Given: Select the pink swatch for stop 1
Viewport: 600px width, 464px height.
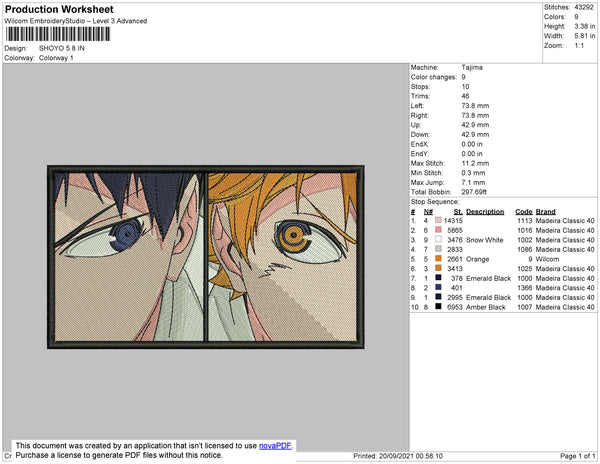Looking at the screenshot, I should 438,220.
